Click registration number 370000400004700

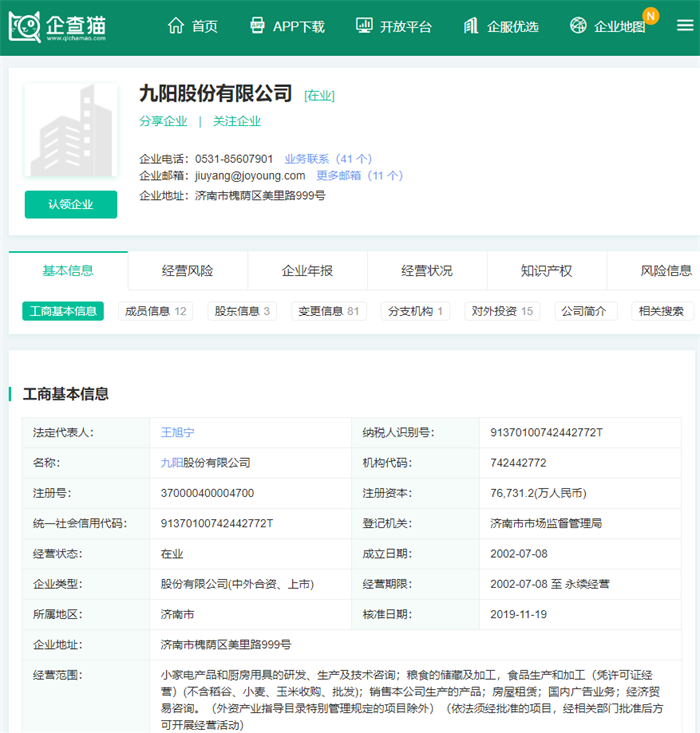tap(207, 493)
